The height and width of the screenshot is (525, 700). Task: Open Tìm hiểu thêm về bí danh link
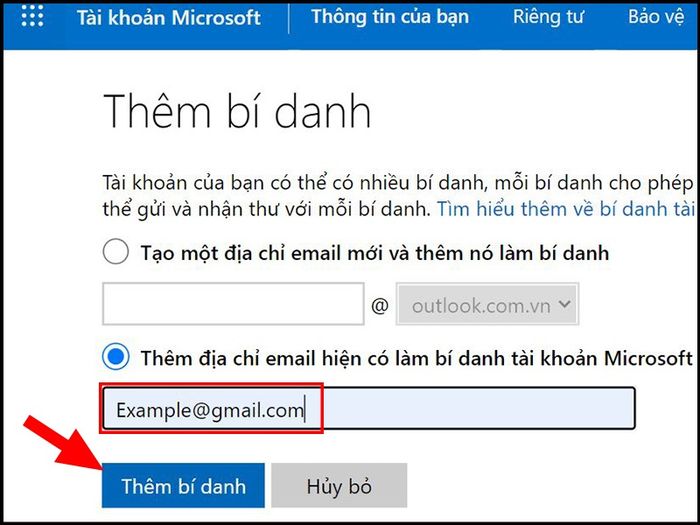tap(566, 209)
